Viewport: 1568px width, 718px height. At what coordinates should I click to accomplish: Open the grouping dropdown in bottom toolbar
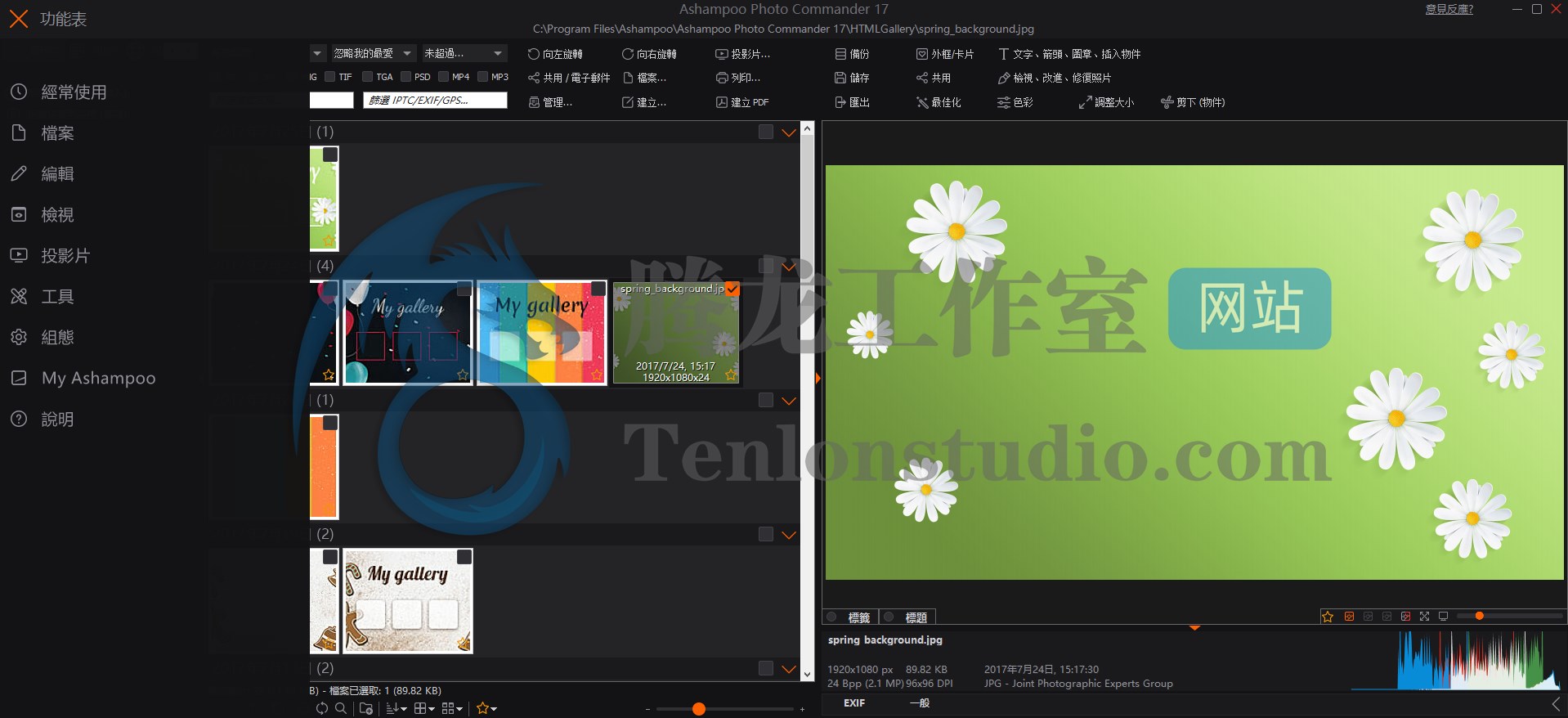tap(452, 708)
